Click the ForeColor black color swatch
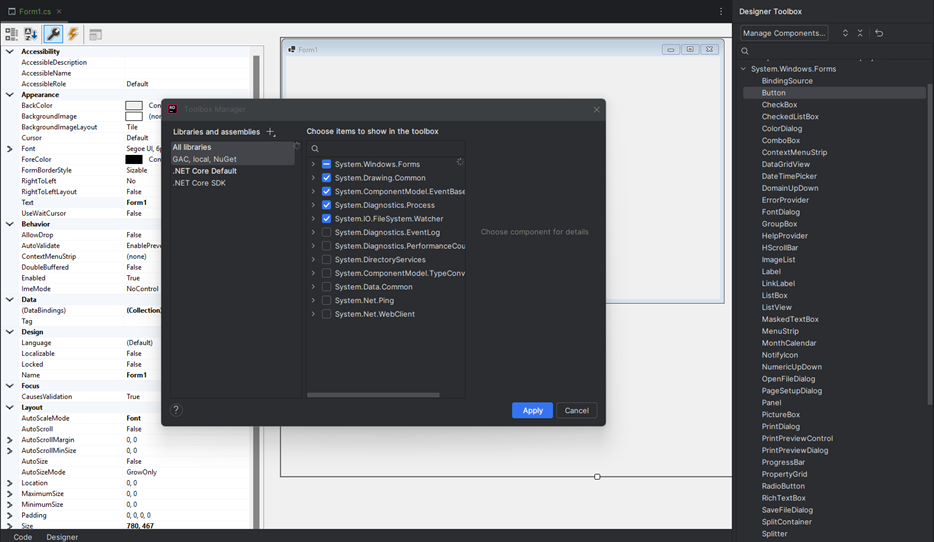Viewport: 934px width, 542px height. pyautogui.click(x=134, y=160)
